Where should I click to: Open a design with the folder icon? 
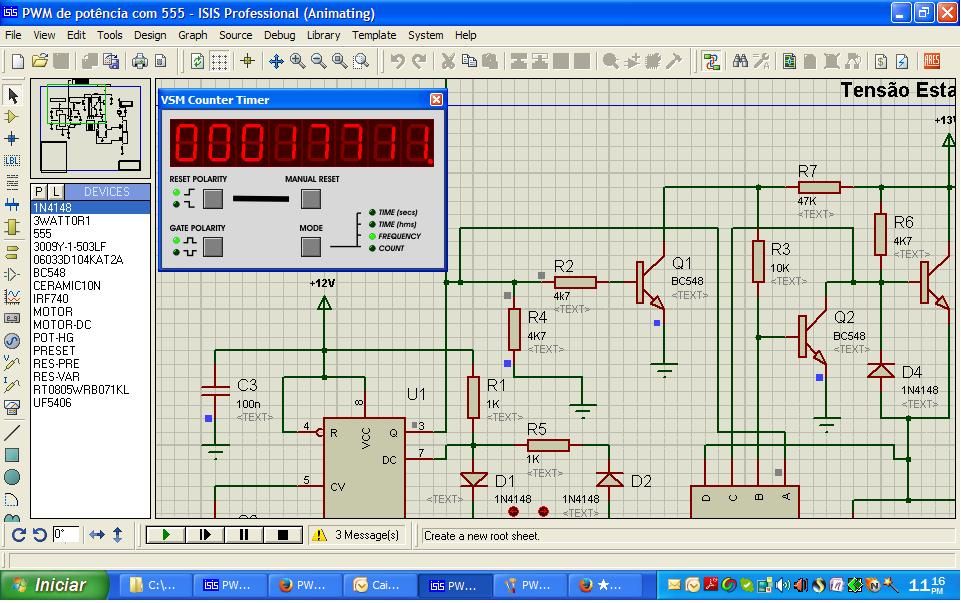pos(40,61)
